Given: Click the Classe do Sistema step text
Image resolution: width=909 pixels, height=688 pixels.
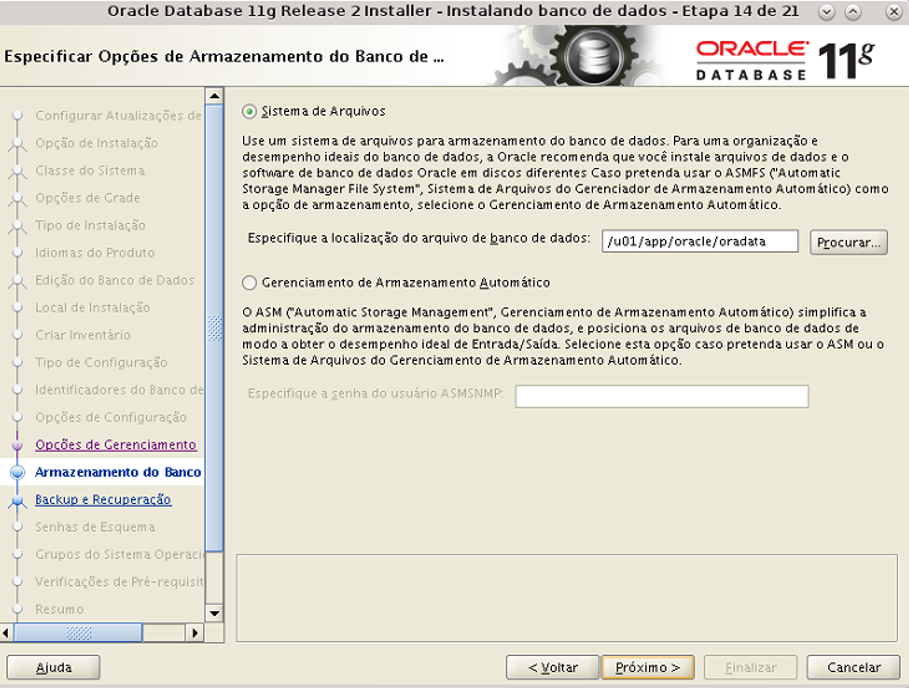Looking at the screenshot, I should pyautogui.click(x=90, y=170).
